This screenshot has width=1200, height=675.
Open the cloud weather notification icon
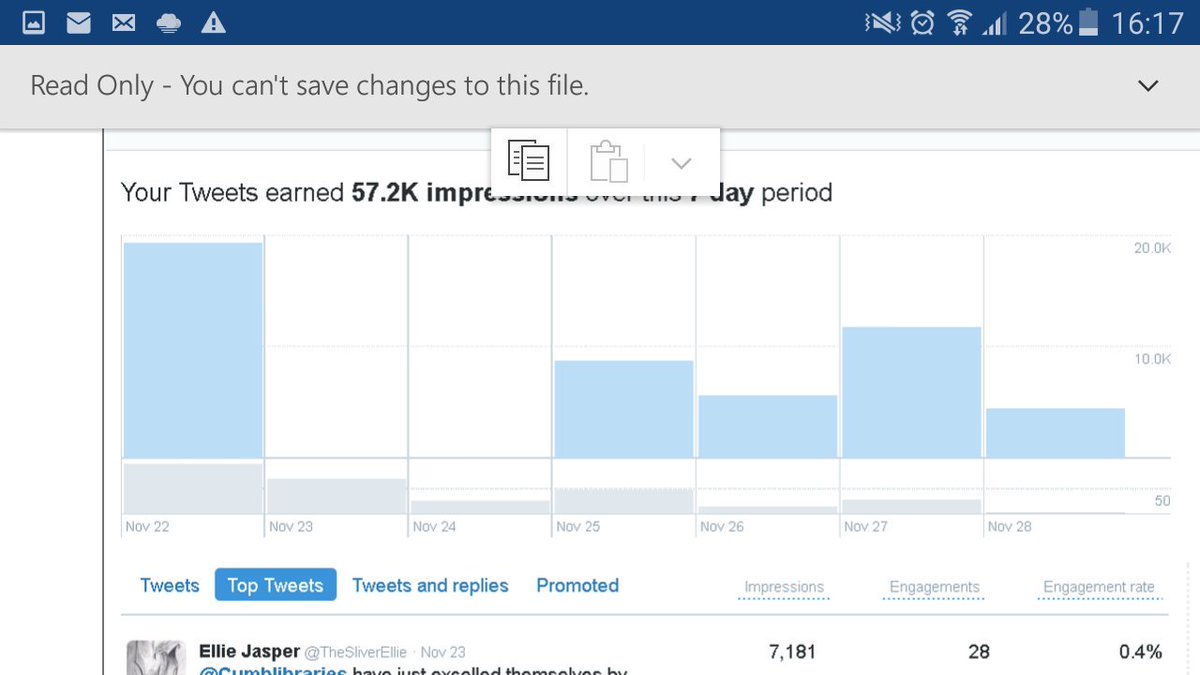168,22
